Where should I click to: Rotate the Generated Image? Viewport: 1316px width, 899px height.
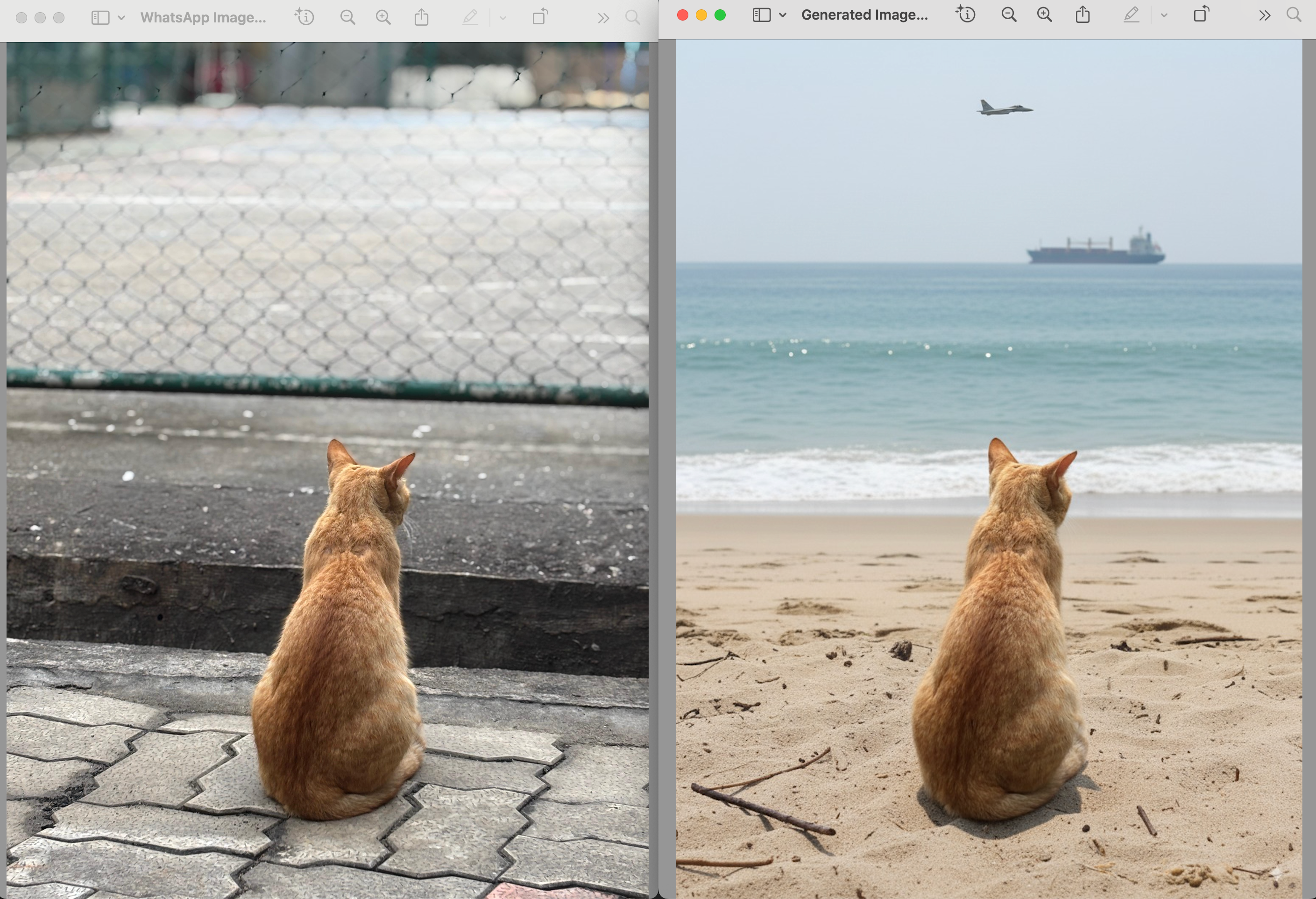(x=1201, y=14)
